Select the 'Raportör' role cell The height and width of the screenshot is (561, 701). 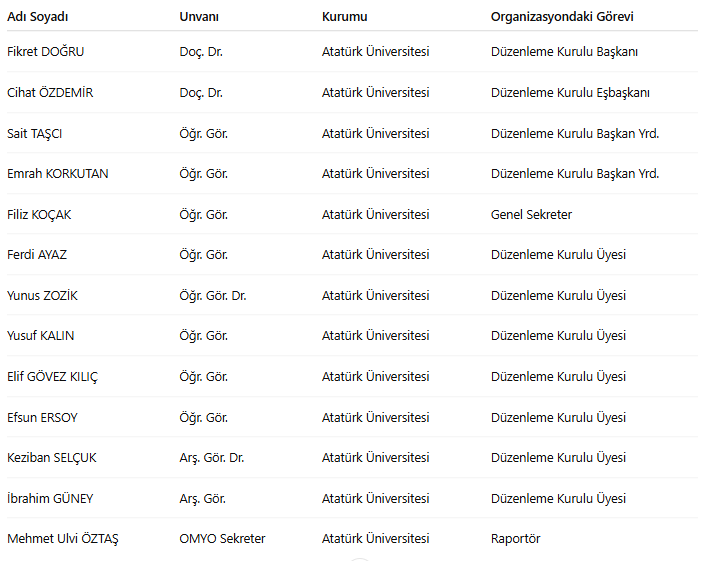pyautogui.click(x=515, y=539)
